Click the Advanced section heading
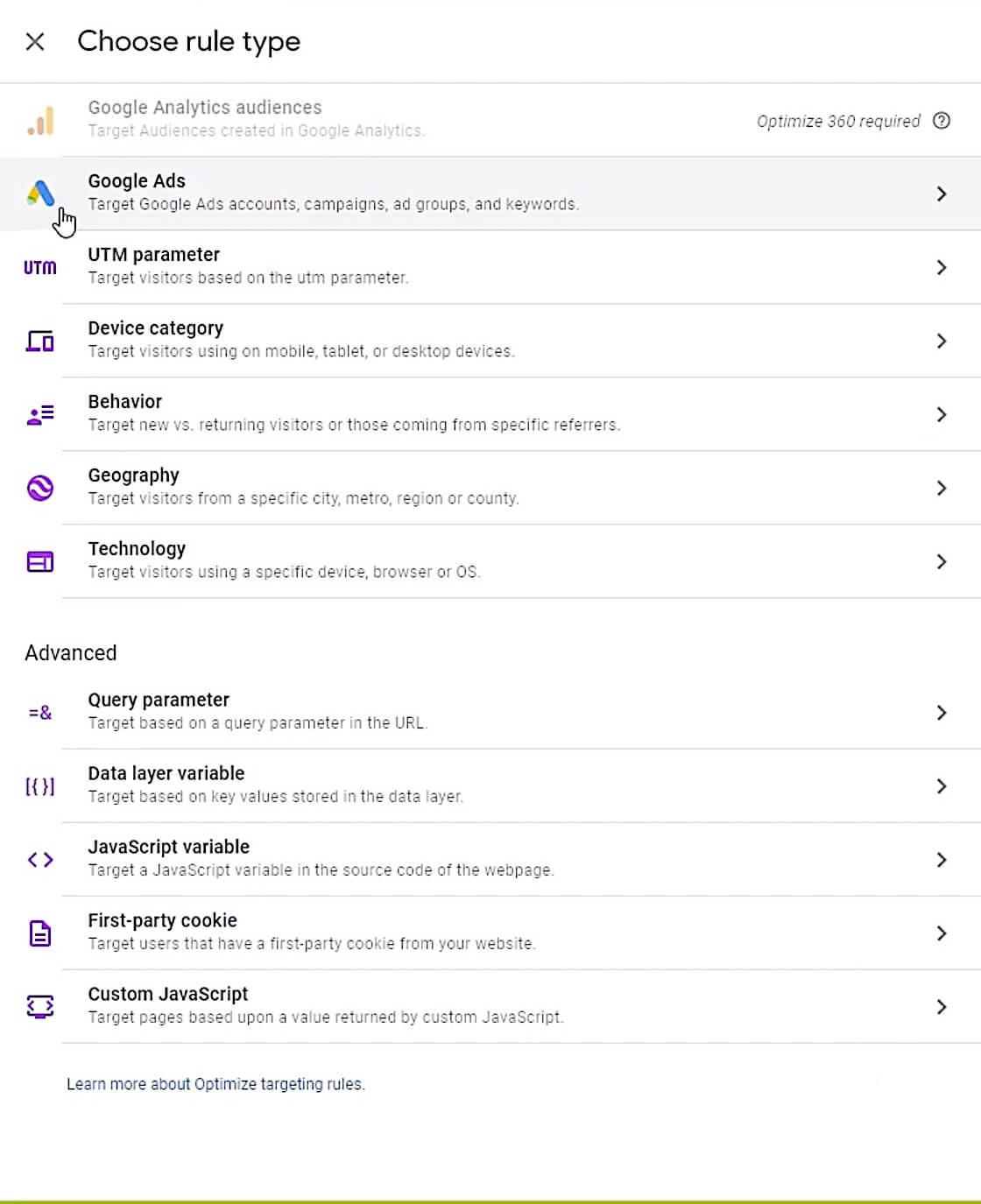 click(71, 653)
